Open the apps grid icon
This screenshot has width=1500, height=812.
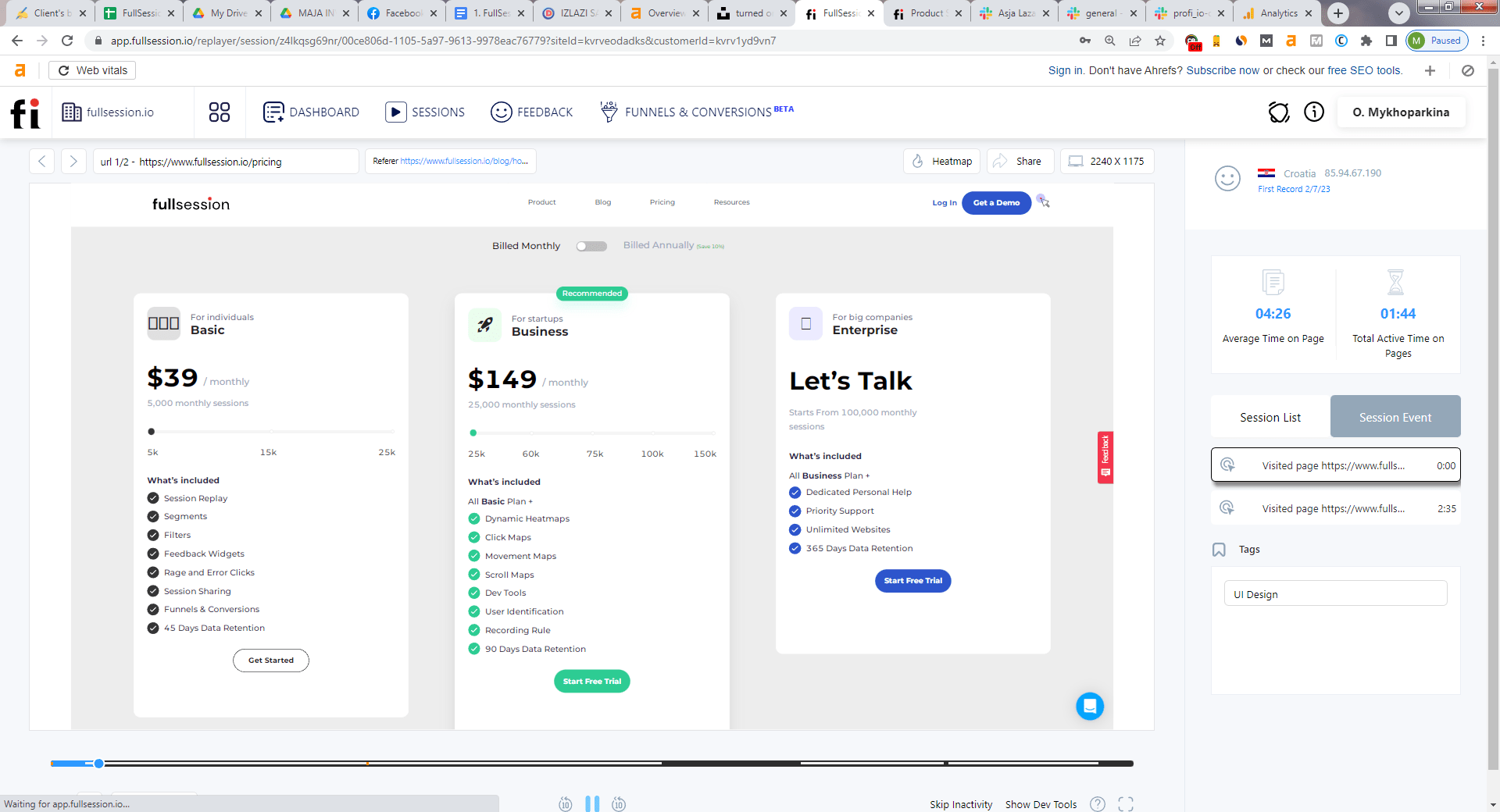[x=220, y=112]
